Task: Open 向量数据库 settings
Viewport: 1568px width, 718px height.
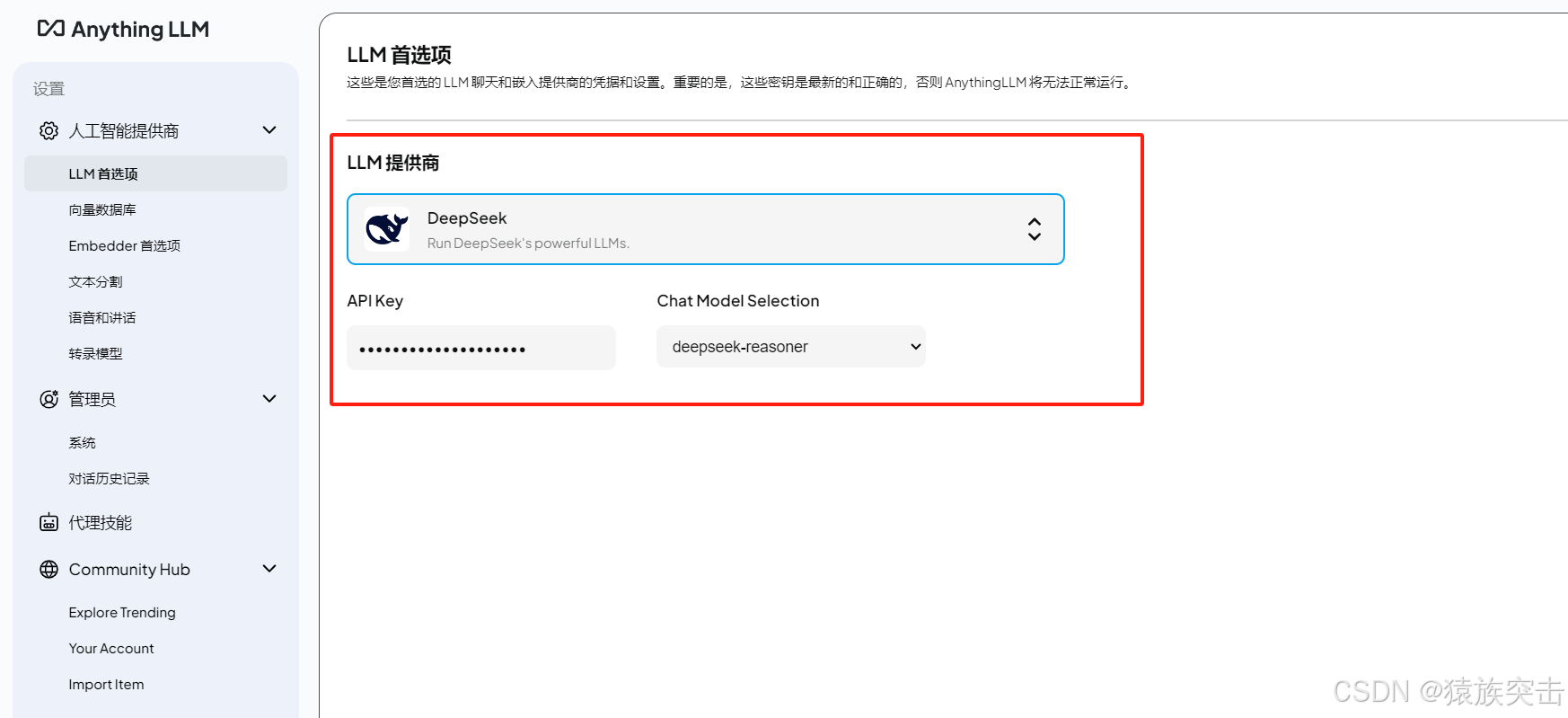Action: click(102, 209)
